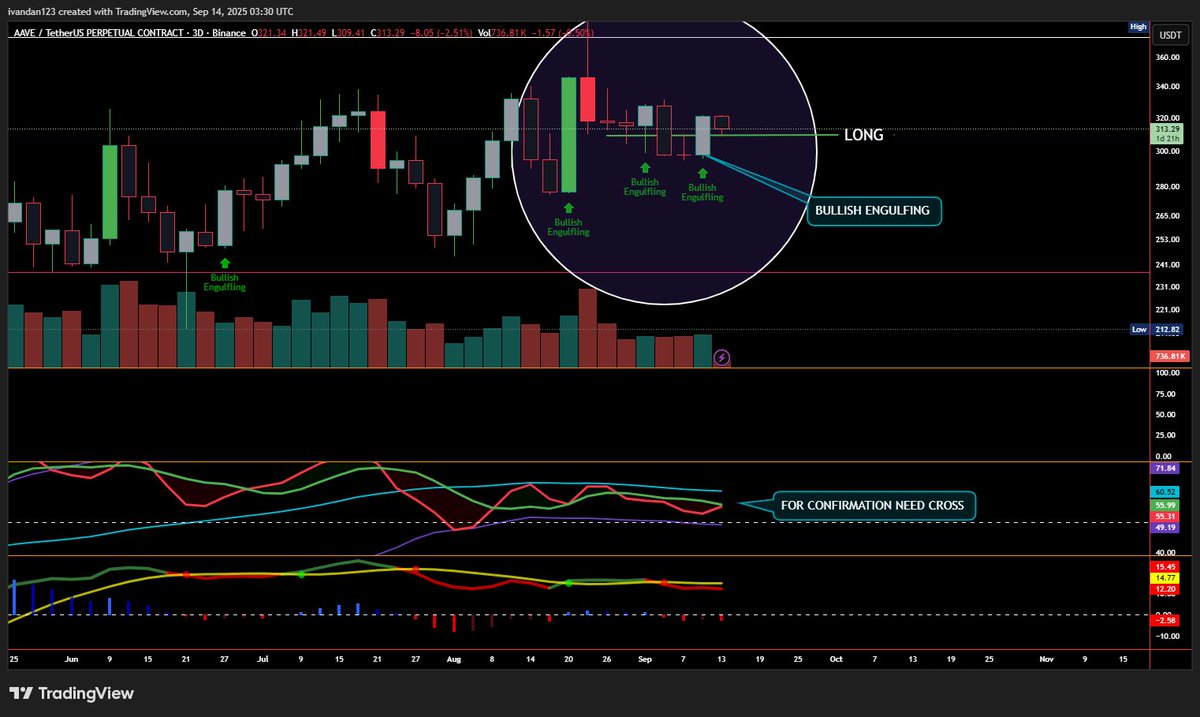Click the Sep label on time axis
The width and height of the screenshot is (1200, 717).
pyautogui.click(x=647, y=660)
